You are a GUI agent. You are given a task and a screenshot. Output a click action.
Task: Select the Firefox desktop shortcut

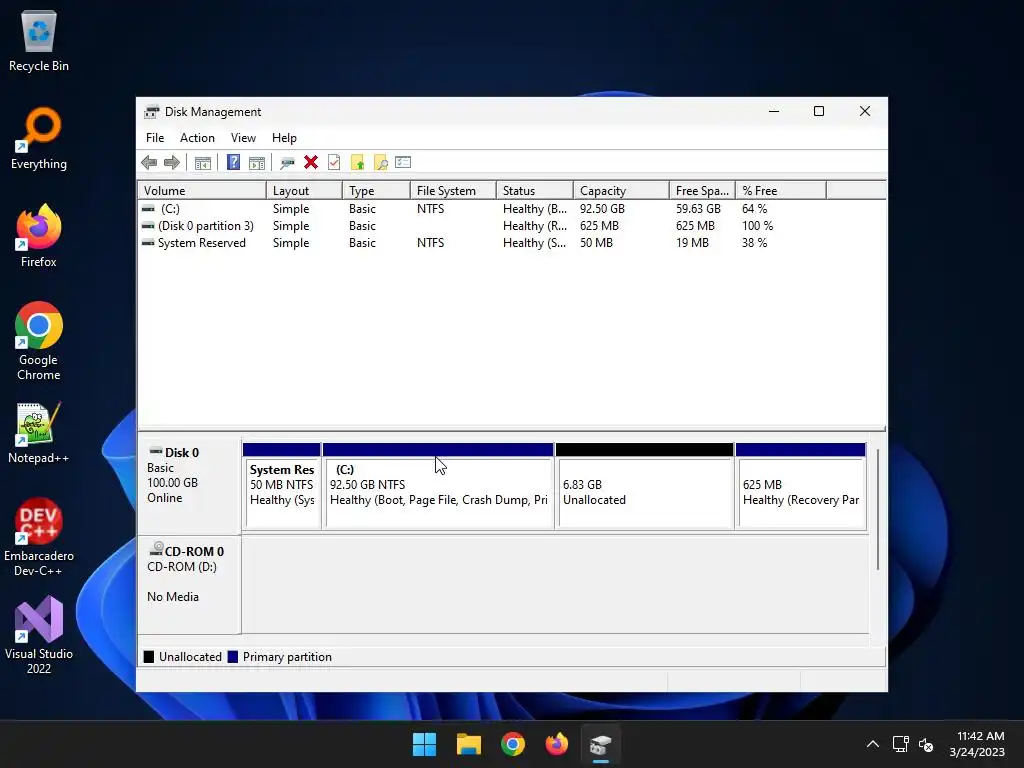point(39,236)
